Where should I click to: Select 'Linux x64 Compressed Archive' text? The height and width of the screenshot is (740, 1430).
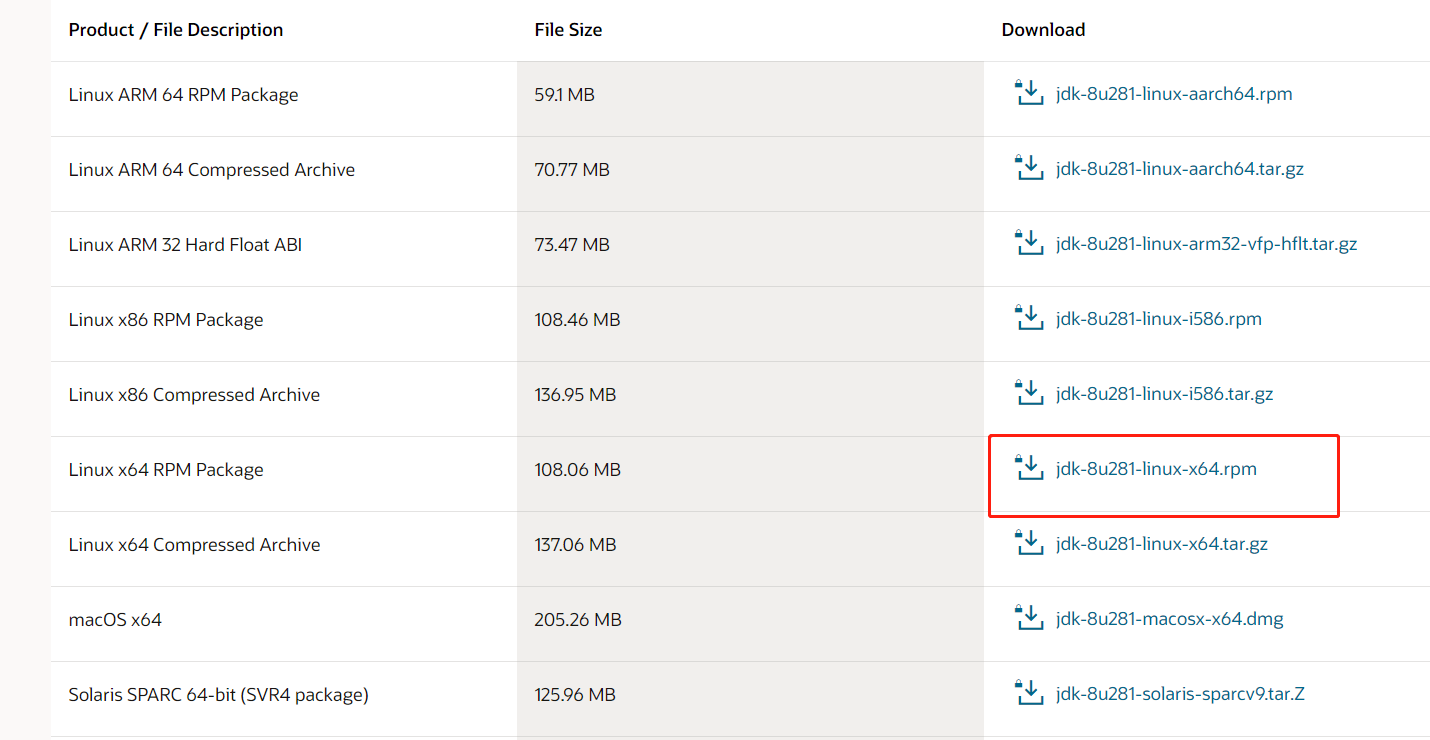(194, 545)
